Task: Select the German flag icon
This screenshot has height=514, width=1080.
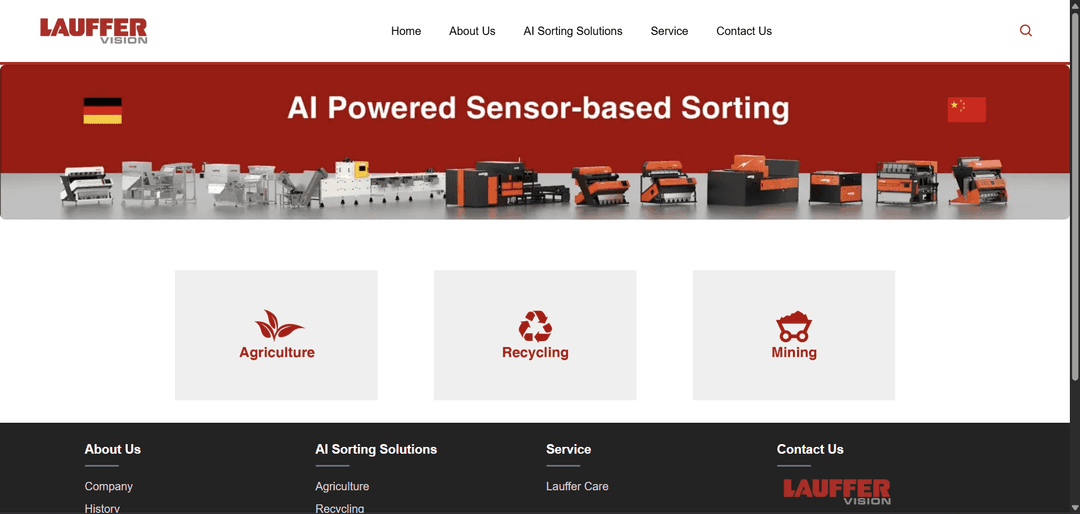Action: pyautogui.click(x=103, y=110)
